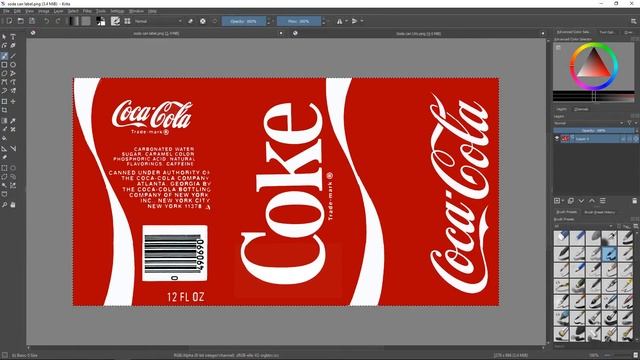Screen dimensions: 640x360
Task: Select the Calligraphy tool
Action: 13,46
